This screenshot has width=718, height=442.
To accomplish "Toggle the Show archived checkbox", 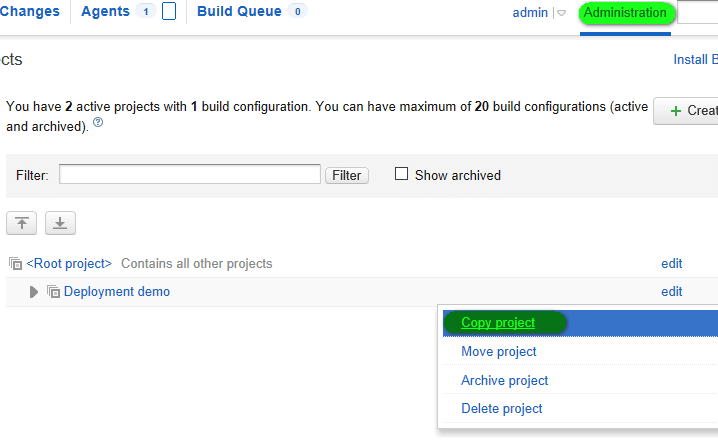I will (402, 174).
